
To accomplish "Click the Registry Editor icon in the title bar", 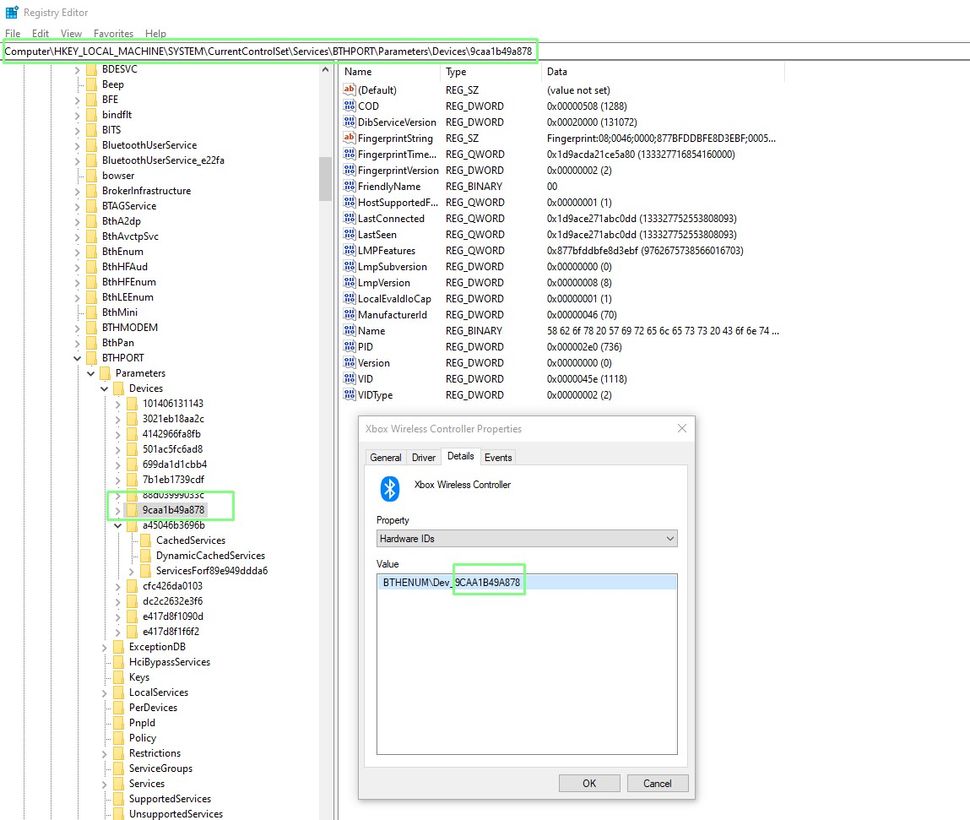I will [x=10, y=11].
